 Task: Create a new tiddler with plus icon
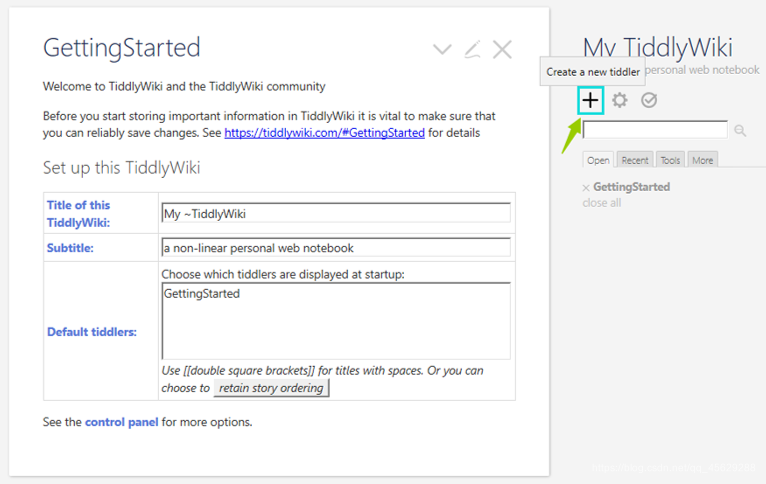(590, 101)
